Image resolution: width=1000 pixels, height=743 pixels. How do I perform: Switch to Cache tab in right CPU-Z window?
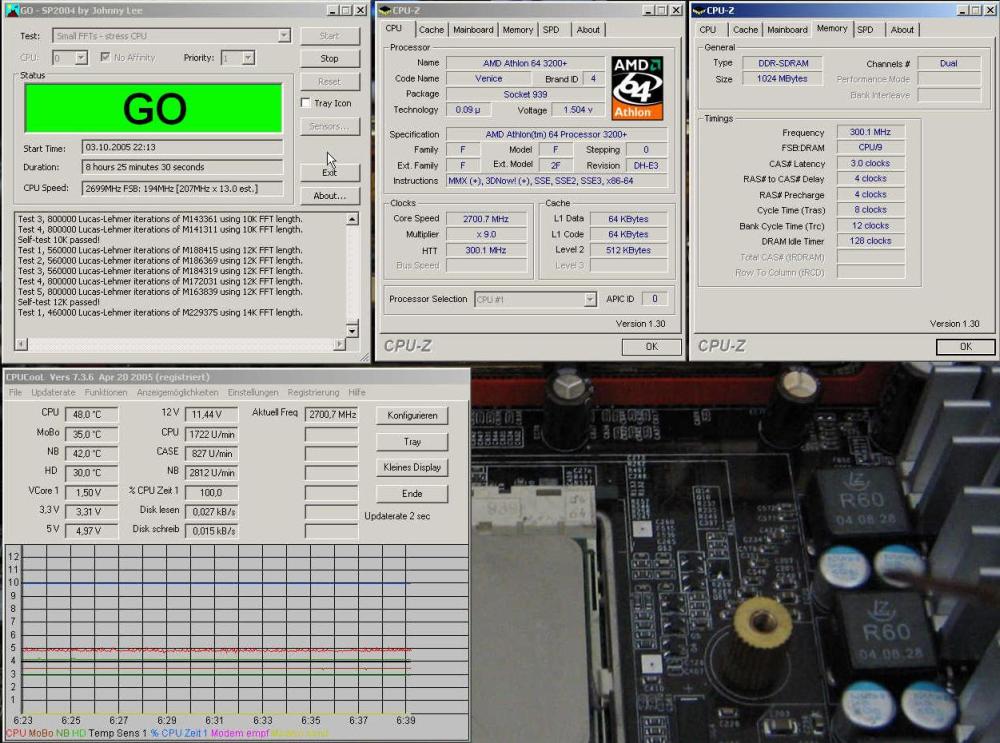point(746,30)
